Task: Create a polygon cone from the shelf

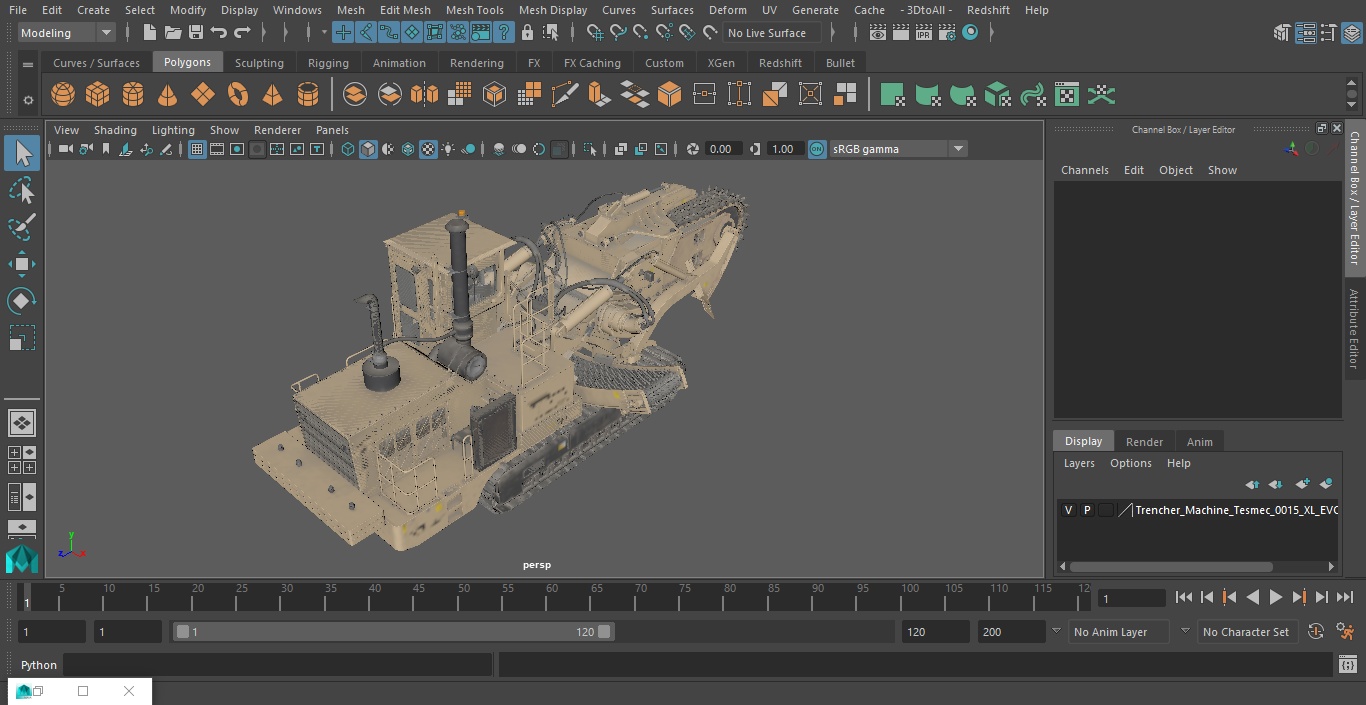Action: click(x=168, y=95)
